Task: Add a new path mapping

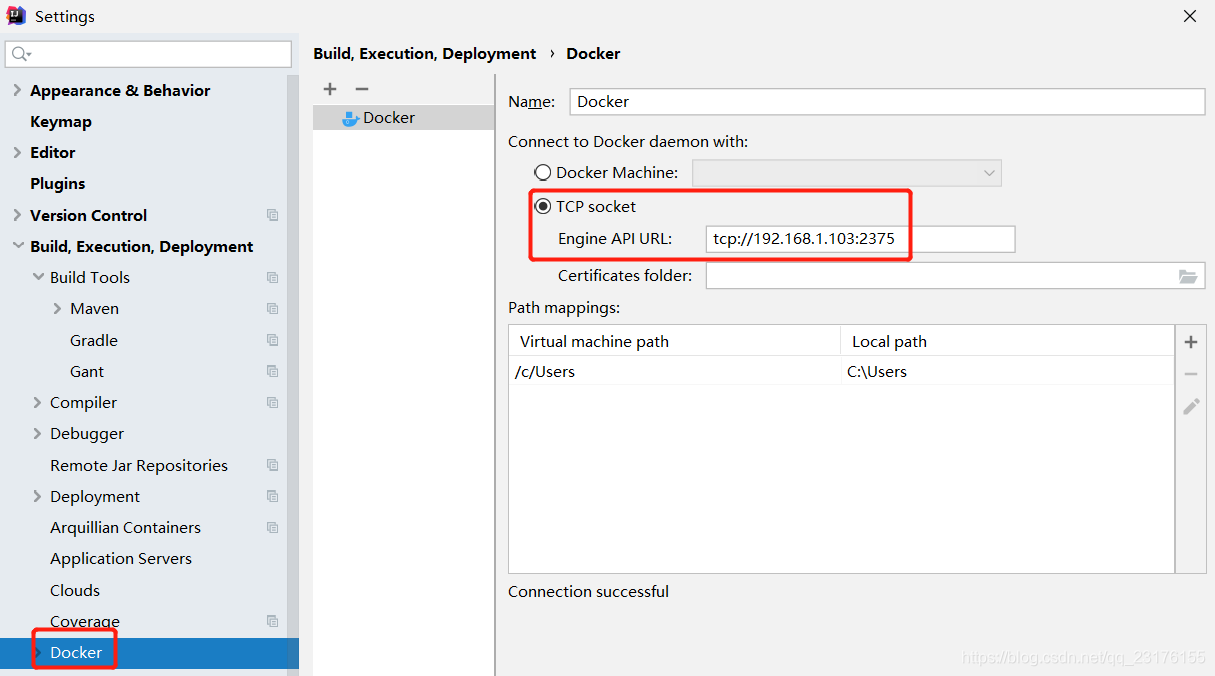Action: pos(1190,342)
